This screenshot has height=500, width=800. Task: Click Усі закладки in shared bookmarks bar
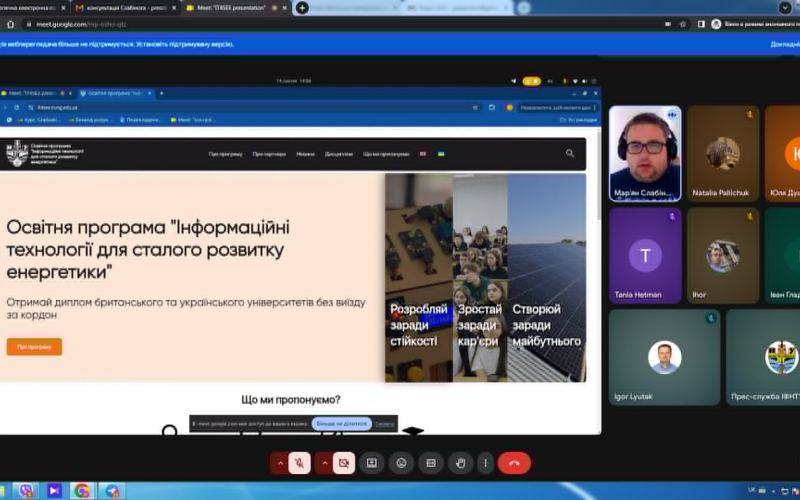(x=578, y=120)
